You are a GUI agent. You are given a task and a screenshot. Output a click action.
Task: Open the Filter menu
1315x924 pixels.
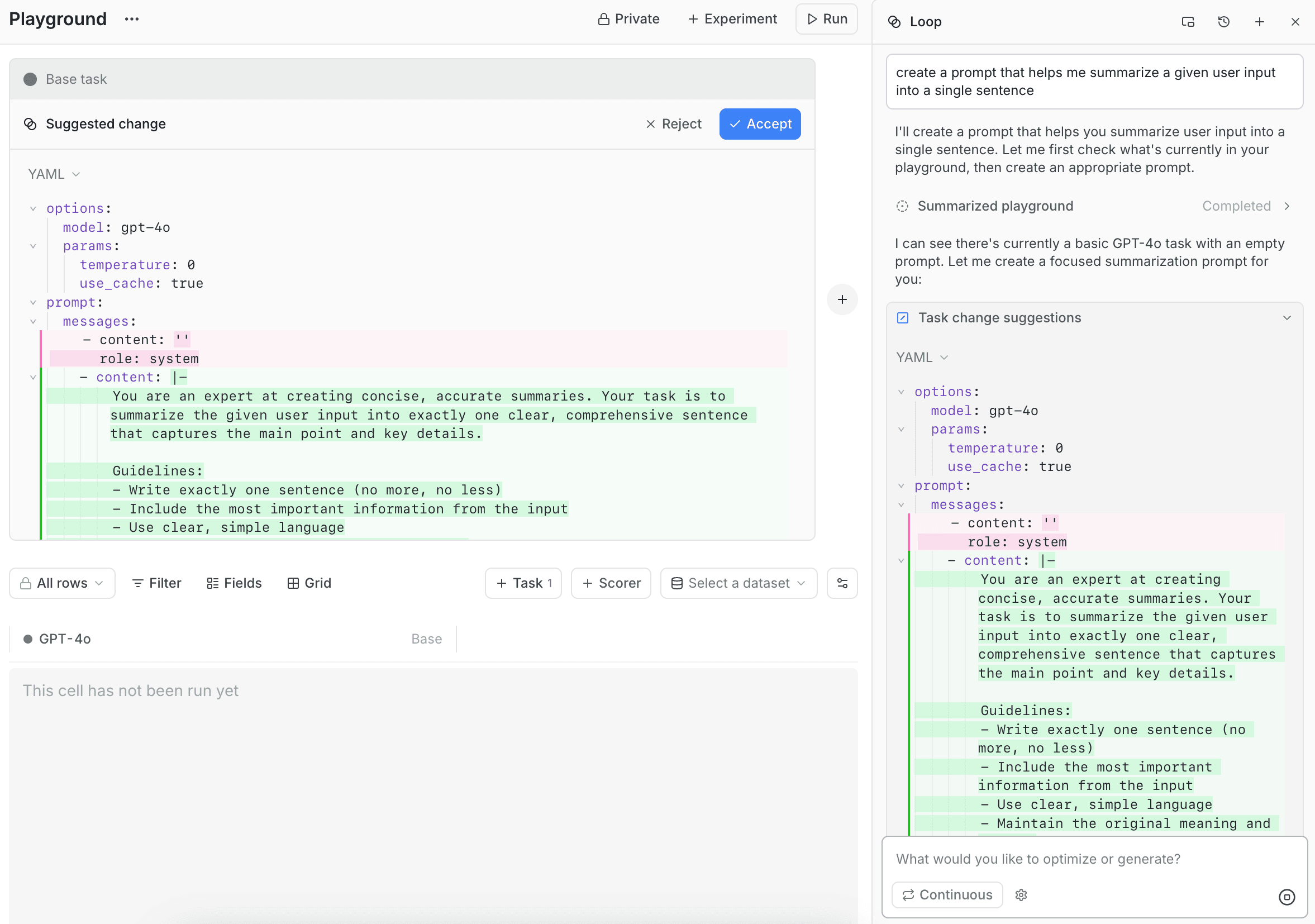pos(156,583)
